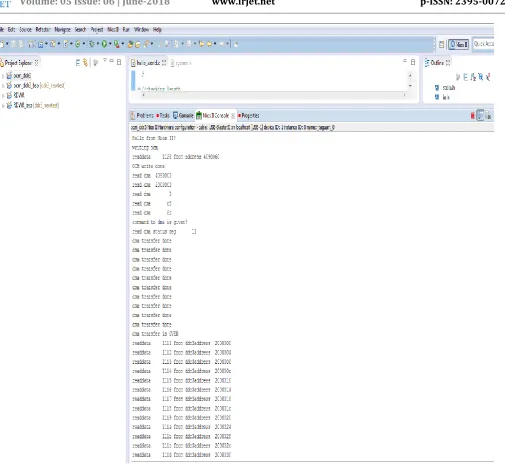Open the Nios II menu
This screenshot has height=466, width=505.
(113, 30)
